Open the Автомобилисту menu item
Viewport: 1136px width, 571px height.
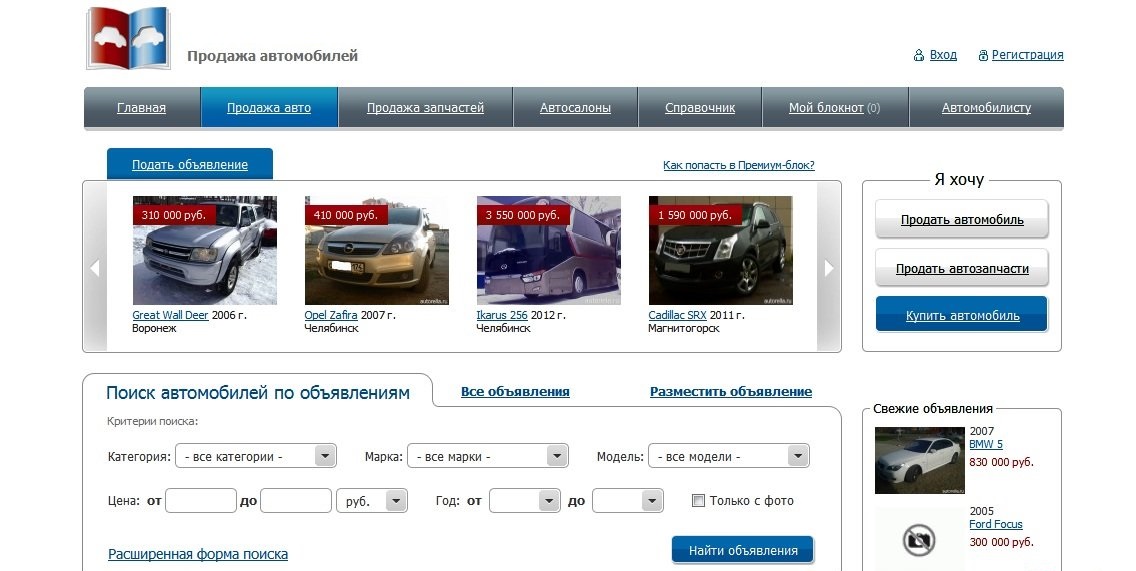click(986, 107)
